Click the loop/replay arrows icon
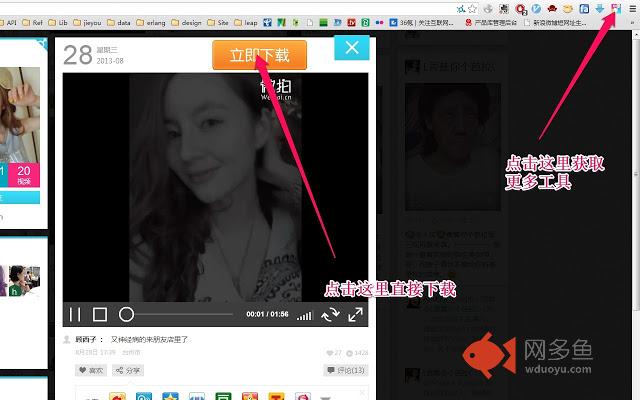 pos(330,315)
